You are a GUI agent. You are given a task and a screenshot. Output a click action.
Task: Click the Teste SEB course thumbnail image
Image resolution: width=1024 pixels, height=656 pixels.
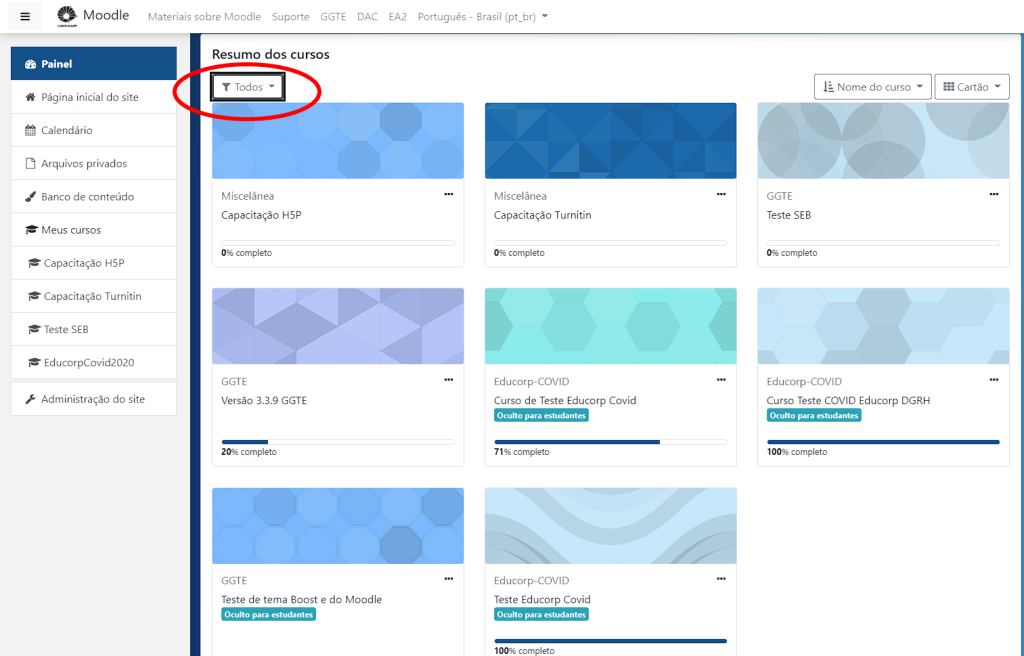point(883,141)
